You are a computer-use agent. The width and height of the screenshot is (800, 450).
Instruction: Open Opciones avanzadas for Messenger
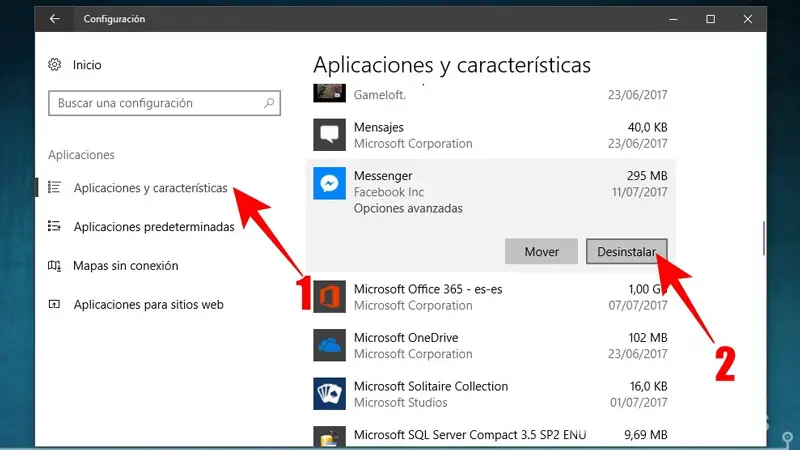tap(408, 208)
